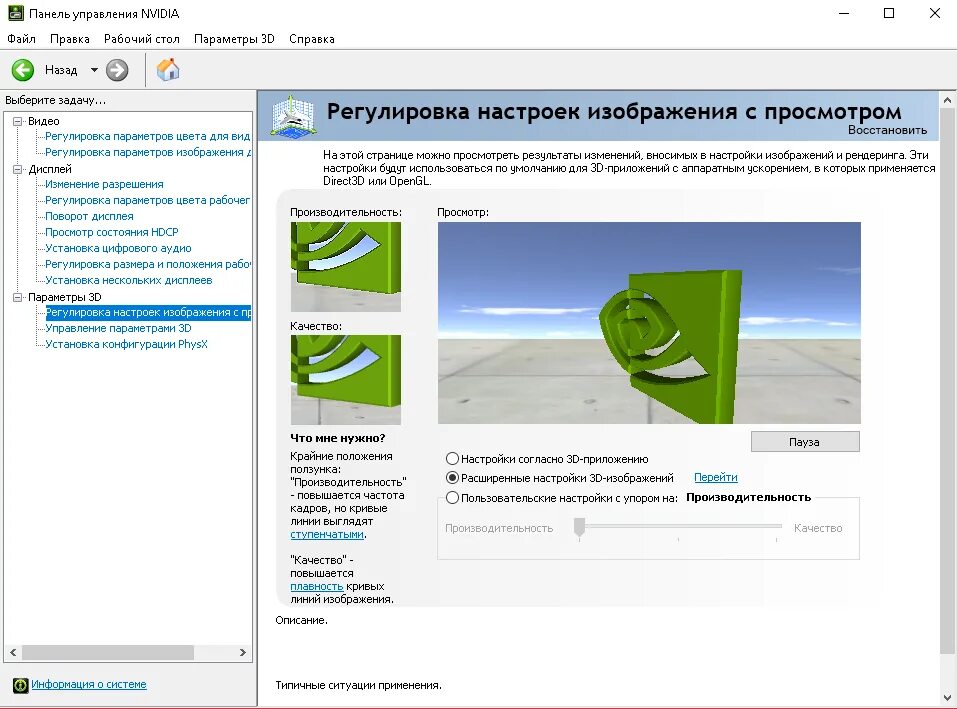This screenshot has width=957, height=709.
Task: Click the Перейти link
Action: point(716,477)
